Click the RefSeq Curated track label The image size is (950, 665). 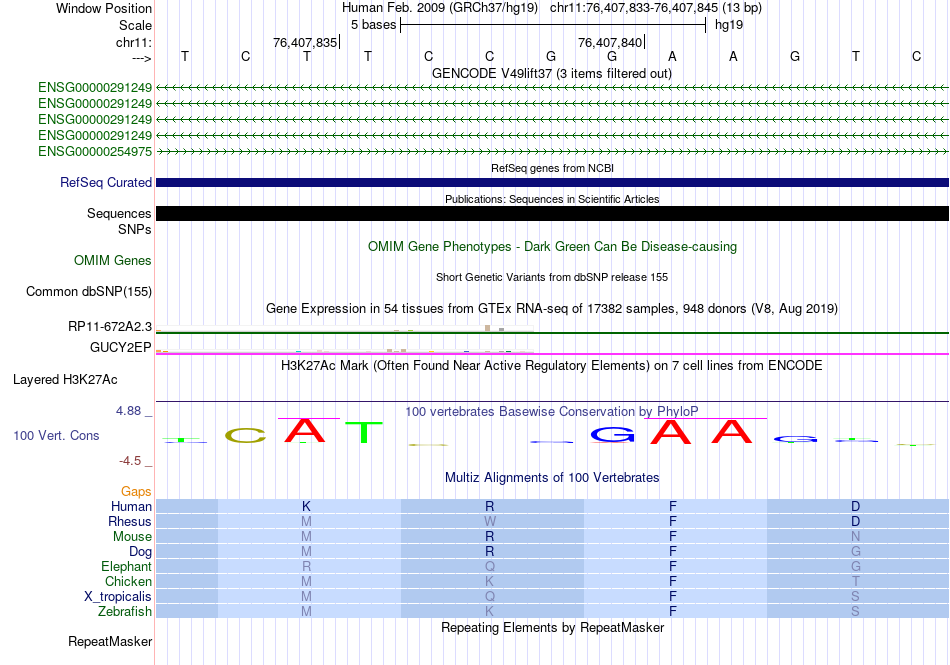click(106, 182)
